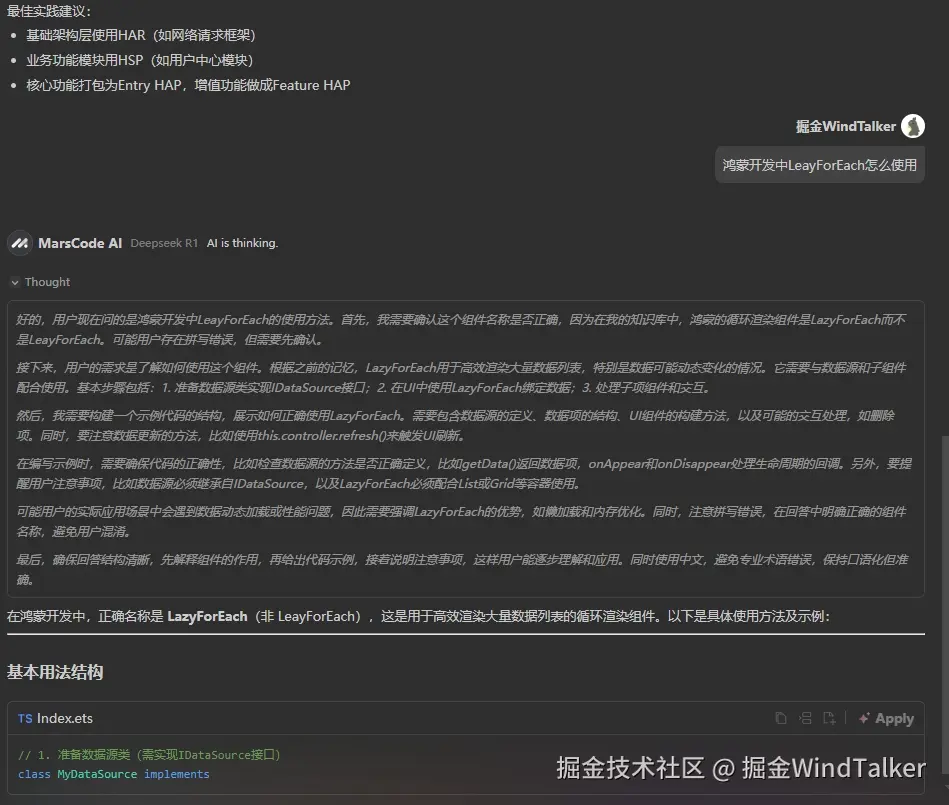Image resolution: width=949 pixels, height=805 pixels.
Task: Click the class MyDataSource implements code line
Action: pos(113,774)
